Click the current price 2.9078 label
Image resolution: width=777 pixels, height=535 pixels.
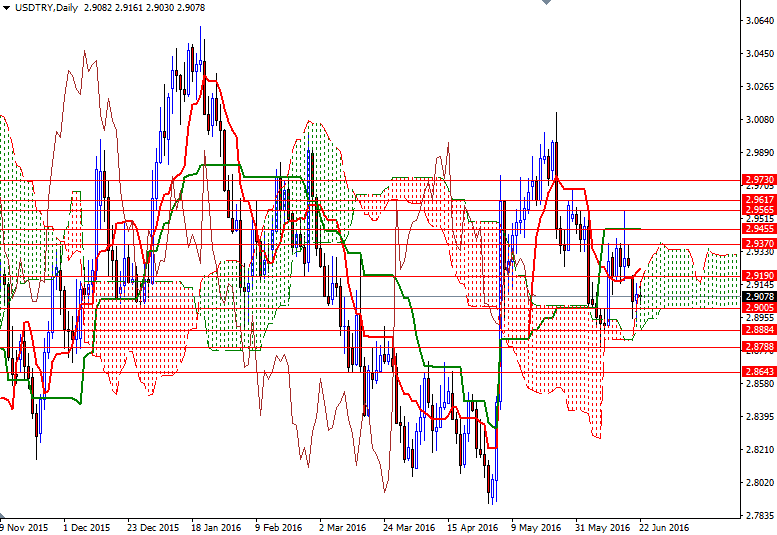point(759,297)
